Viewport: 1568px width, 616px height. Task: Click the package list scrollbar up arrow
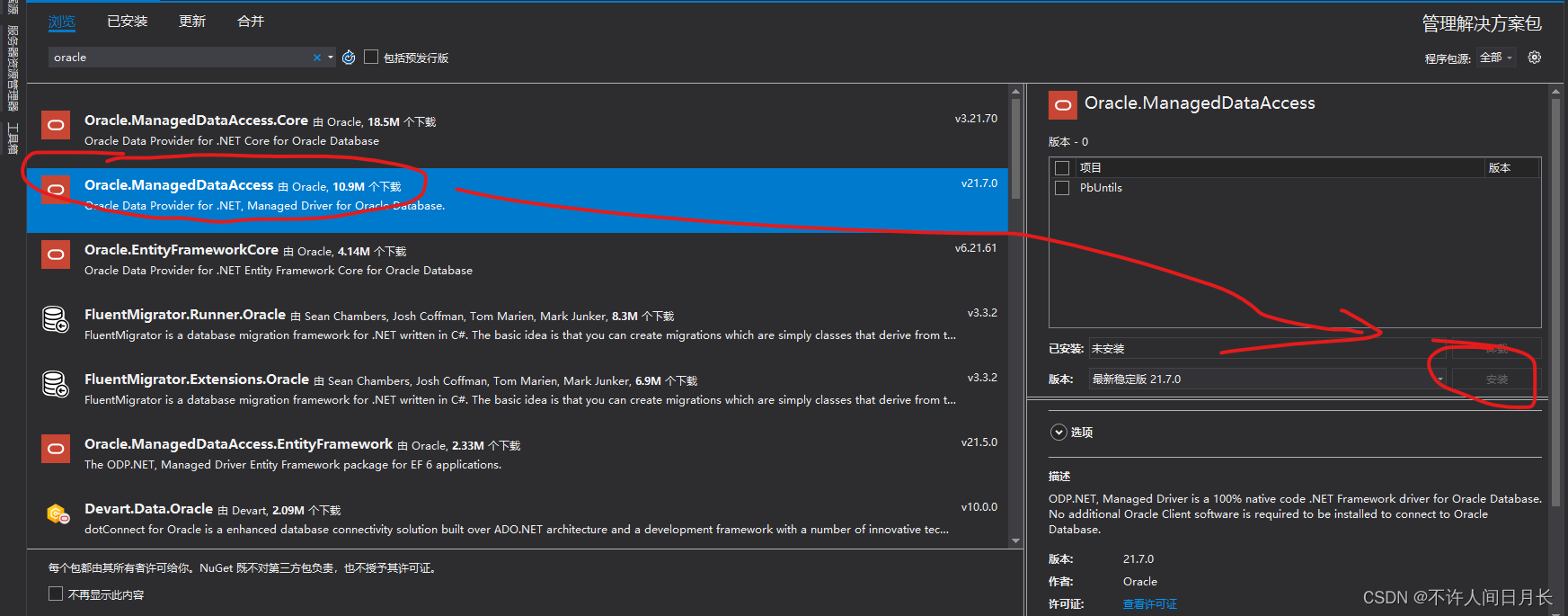click(1015, 91)
